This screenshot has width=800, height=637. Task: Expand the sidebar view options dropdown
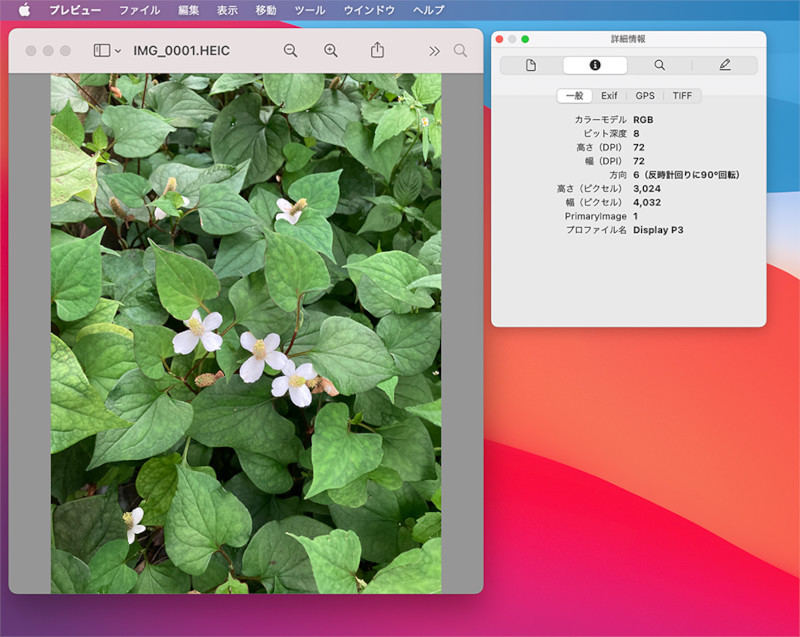tap(107, 50)
